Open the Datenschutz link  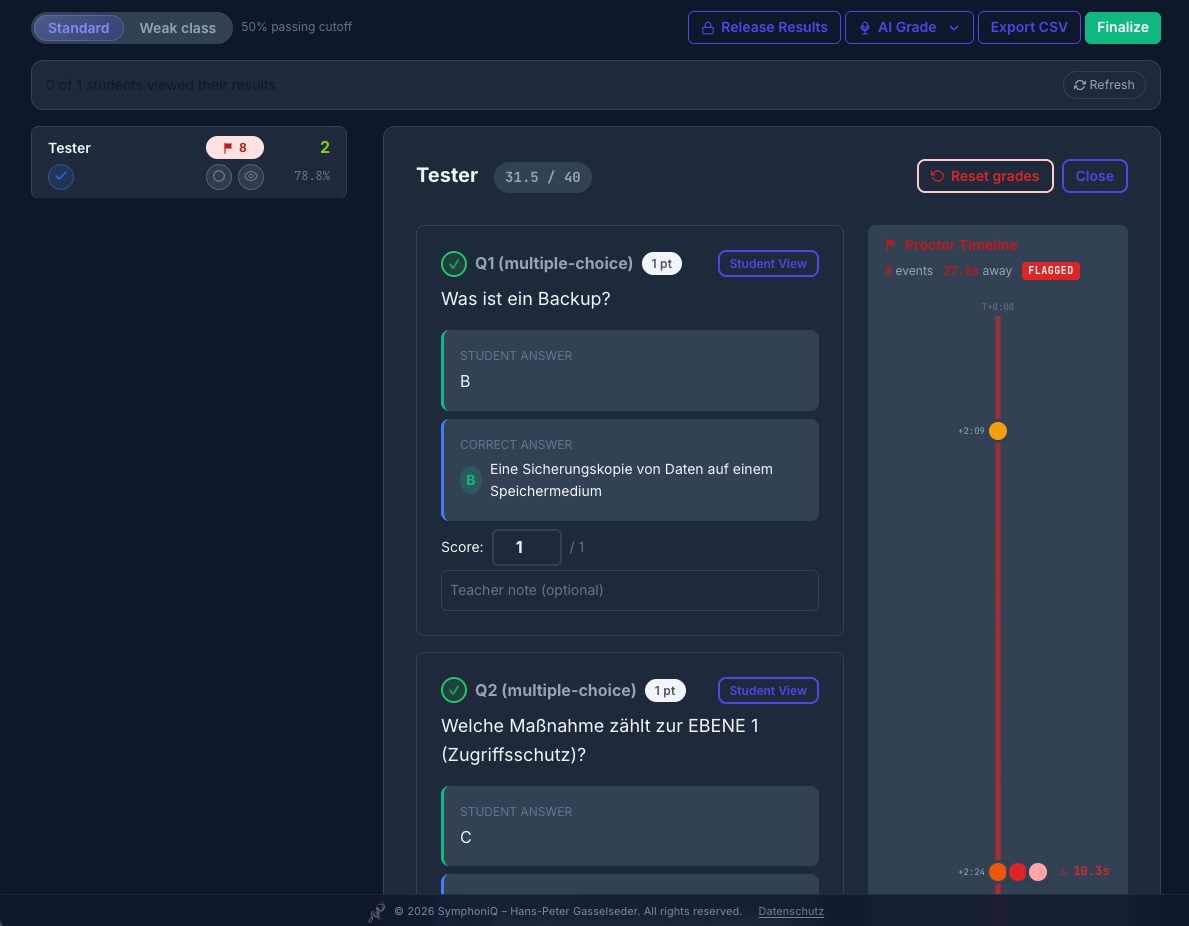[791, 912]
